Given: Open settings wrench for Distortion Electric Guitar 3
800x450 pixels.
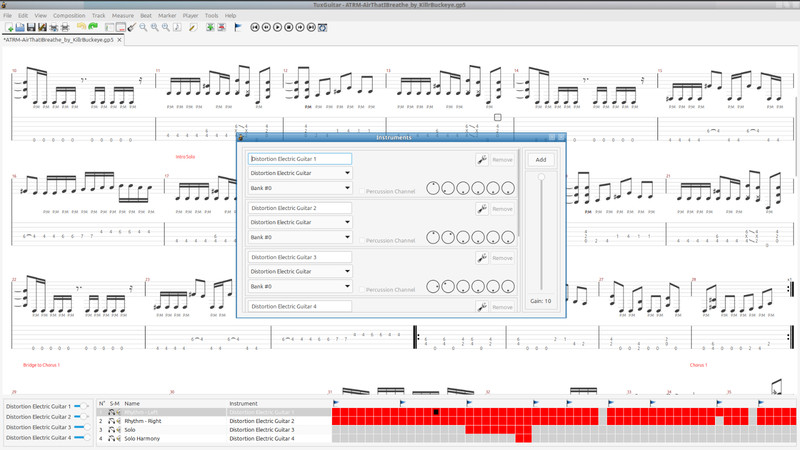Looking at the screenshot, I should 482,258.
